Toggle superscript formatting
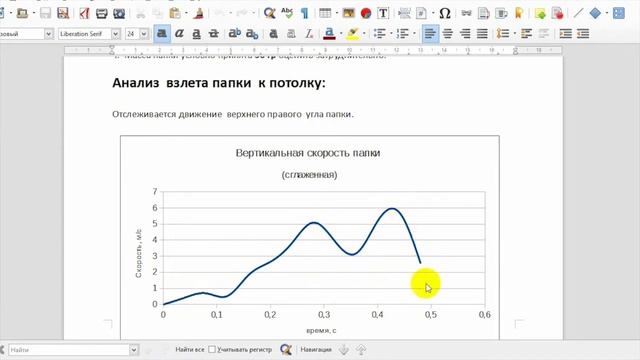640x360 pixels. pos(234,33)
